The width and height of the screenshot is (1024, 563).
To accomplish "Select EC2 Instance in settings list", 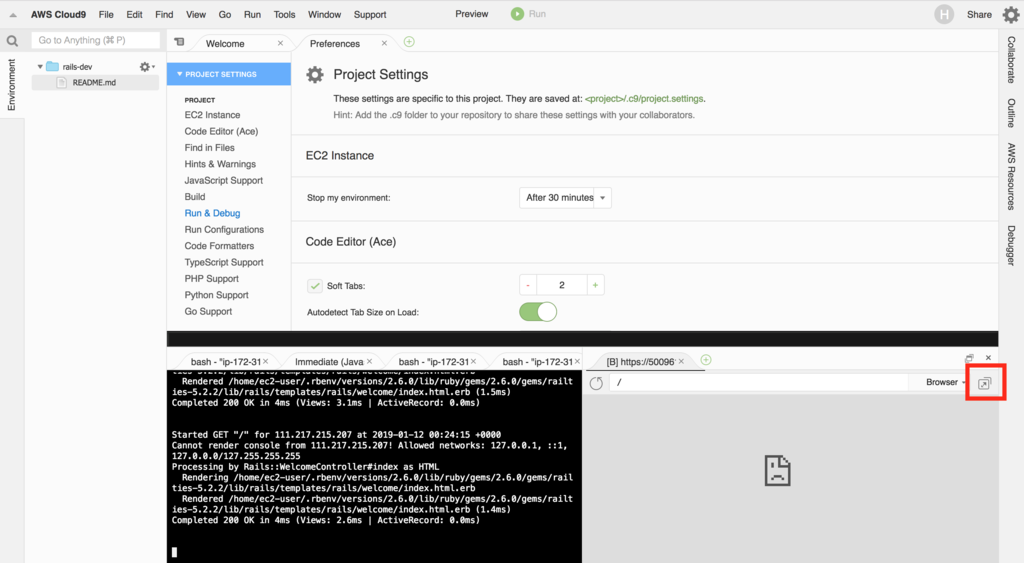I will click(x=212, y=115).
